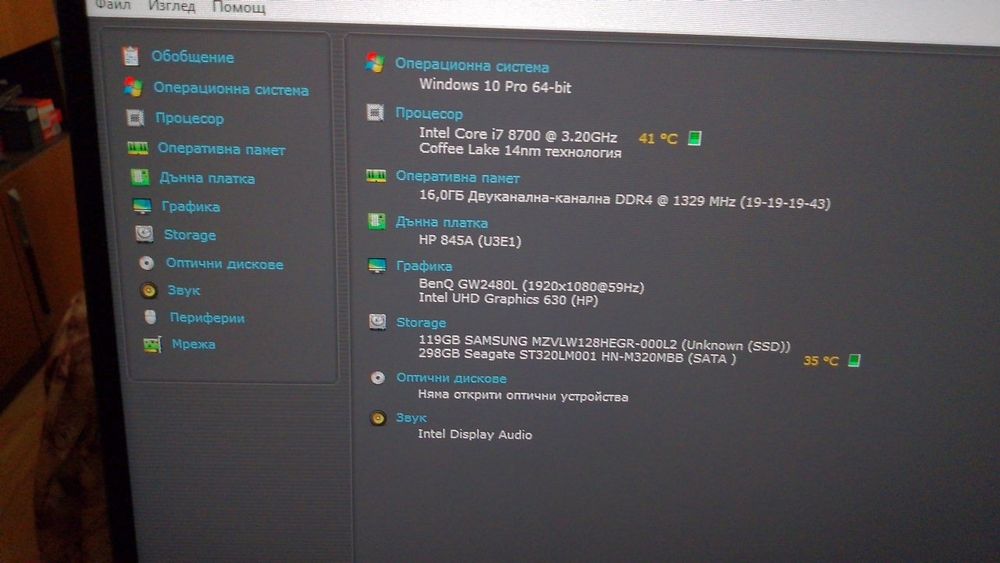Open Оптични дискове sidebar section
This screenshot has height=563, width=1000.
click(x=224, y=263)
